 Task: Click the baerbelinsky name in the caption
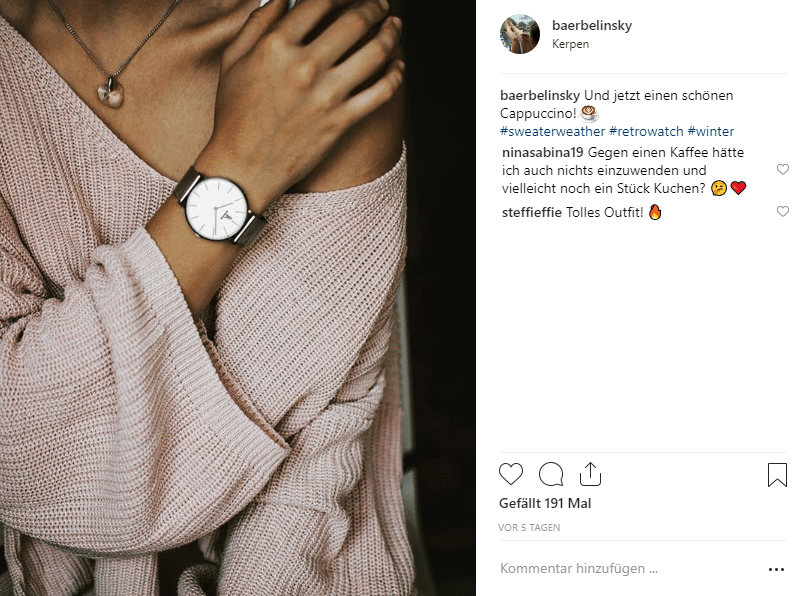[540, 95]
